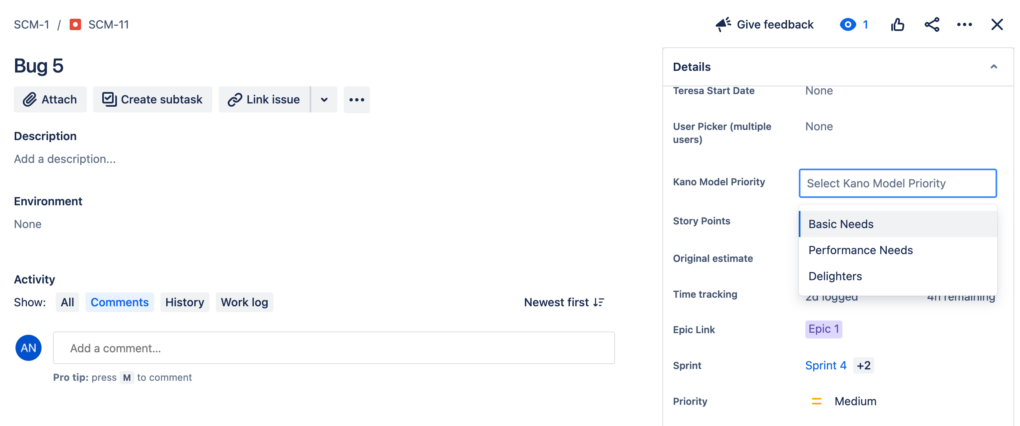
Task: Expand the Link issue dropdown arrow
Action: (324, 100)
